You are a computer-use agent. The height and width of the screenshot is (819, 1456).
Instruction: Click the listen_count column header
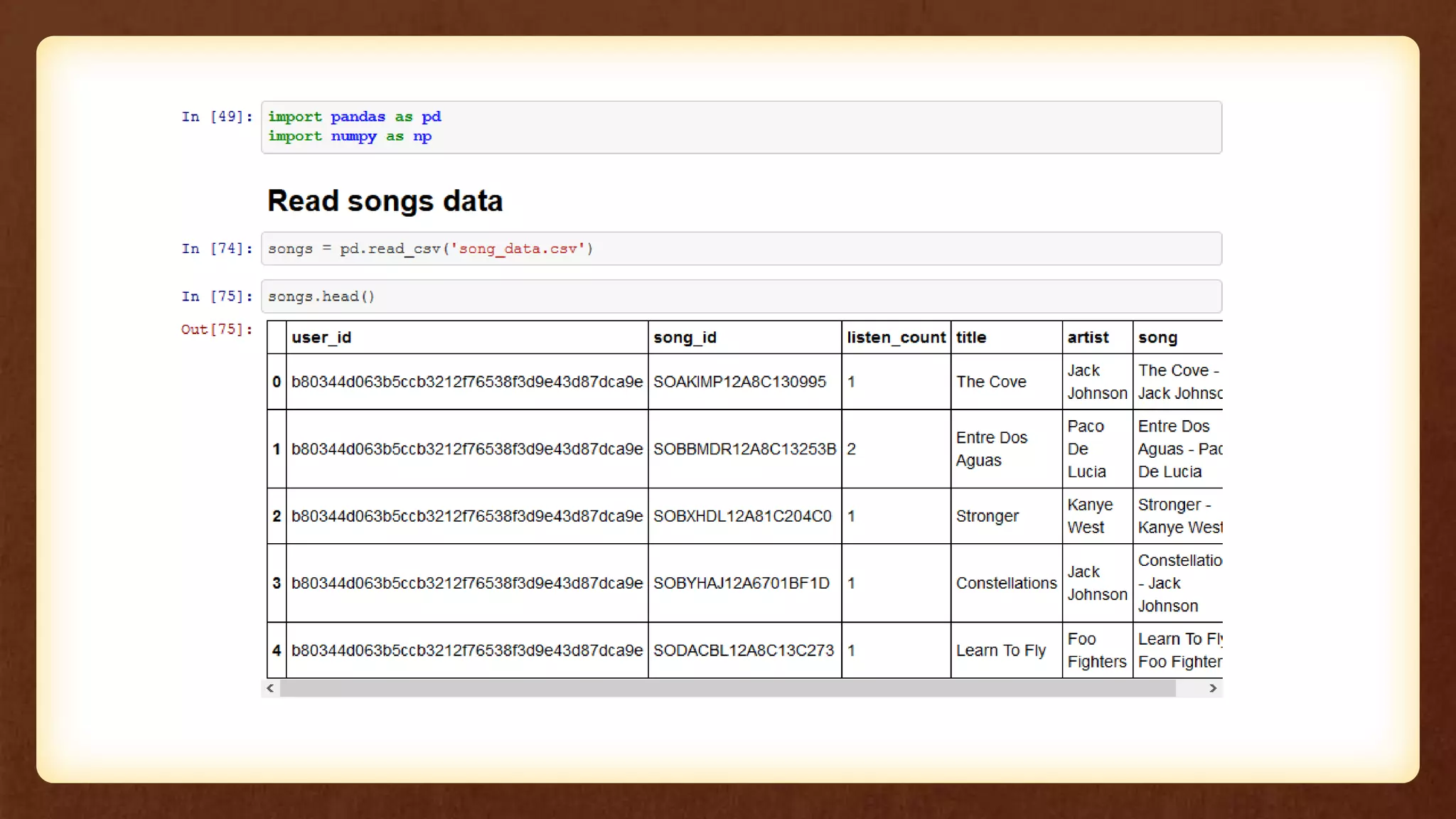[896, 338]
